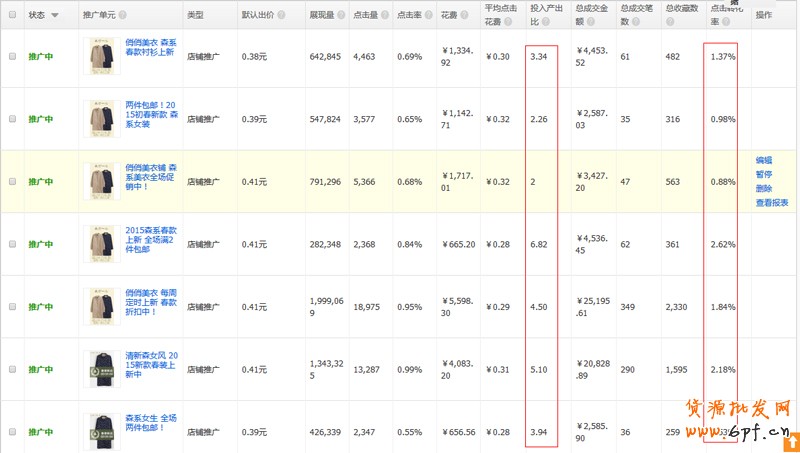This screenshot has height=453, width=800.
Task: Click 编辑 link in the highlighted row
Action: pyautogui.click(x=764, y=161)
